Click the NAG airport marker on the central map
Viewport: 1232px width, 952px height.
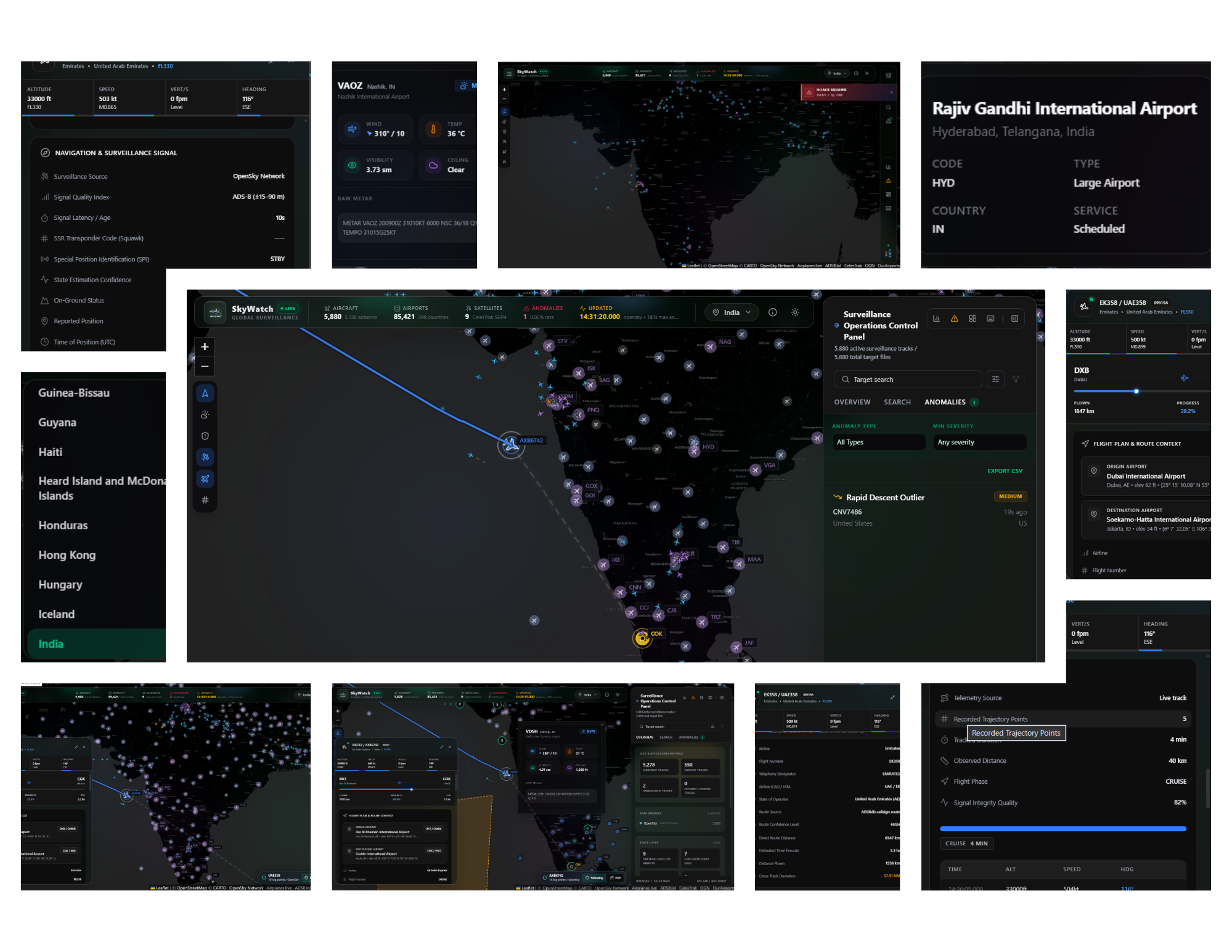[711, 347]
